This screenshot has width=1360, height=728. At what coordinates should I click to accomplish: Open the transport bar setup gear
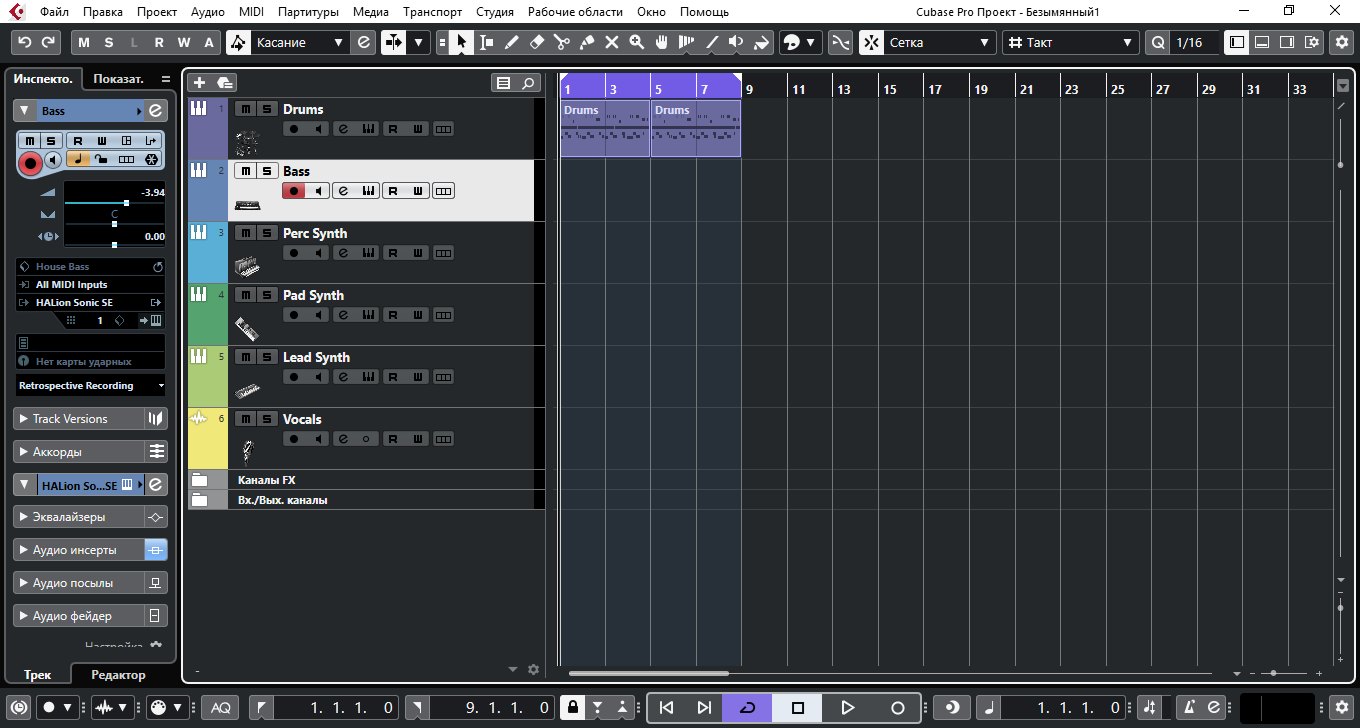[x=1341, y=707]
